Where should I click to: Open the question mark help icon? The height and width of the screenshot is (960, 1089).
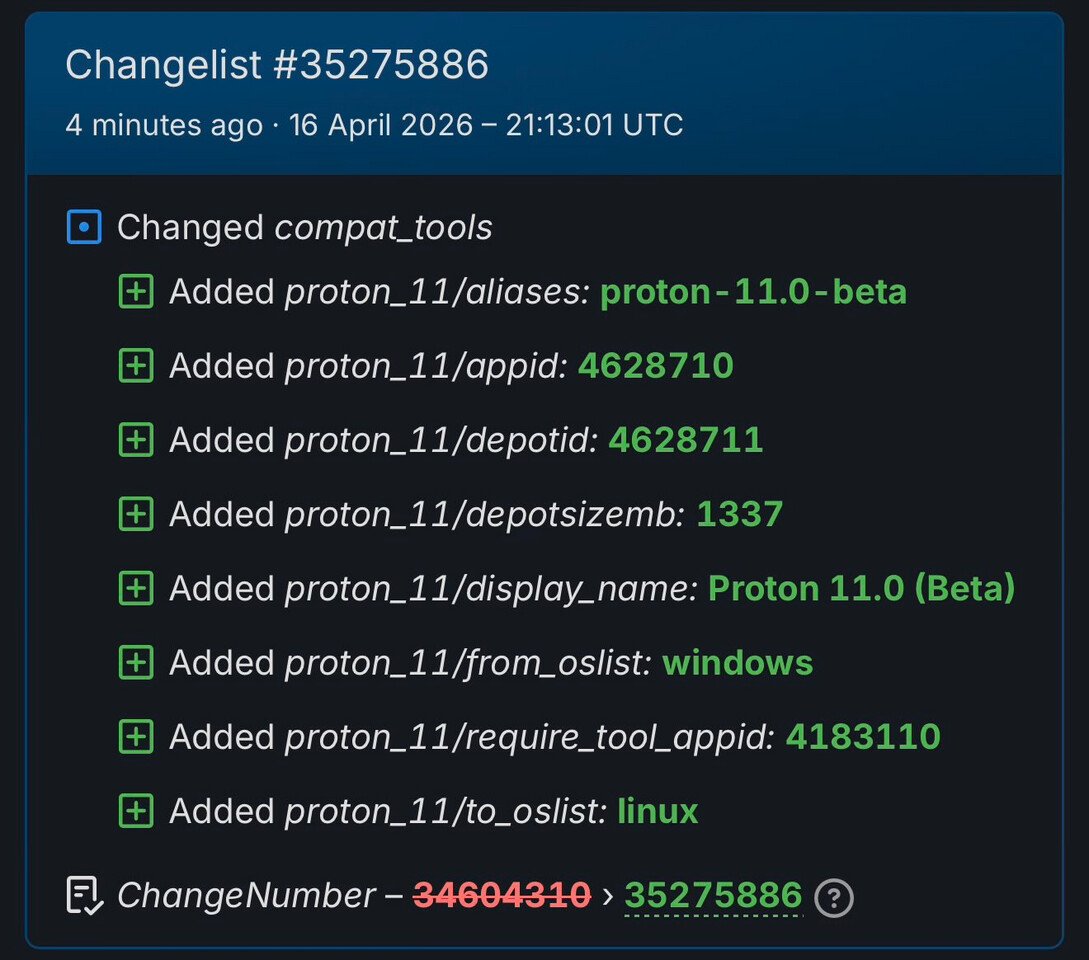[x=833, y=899]
